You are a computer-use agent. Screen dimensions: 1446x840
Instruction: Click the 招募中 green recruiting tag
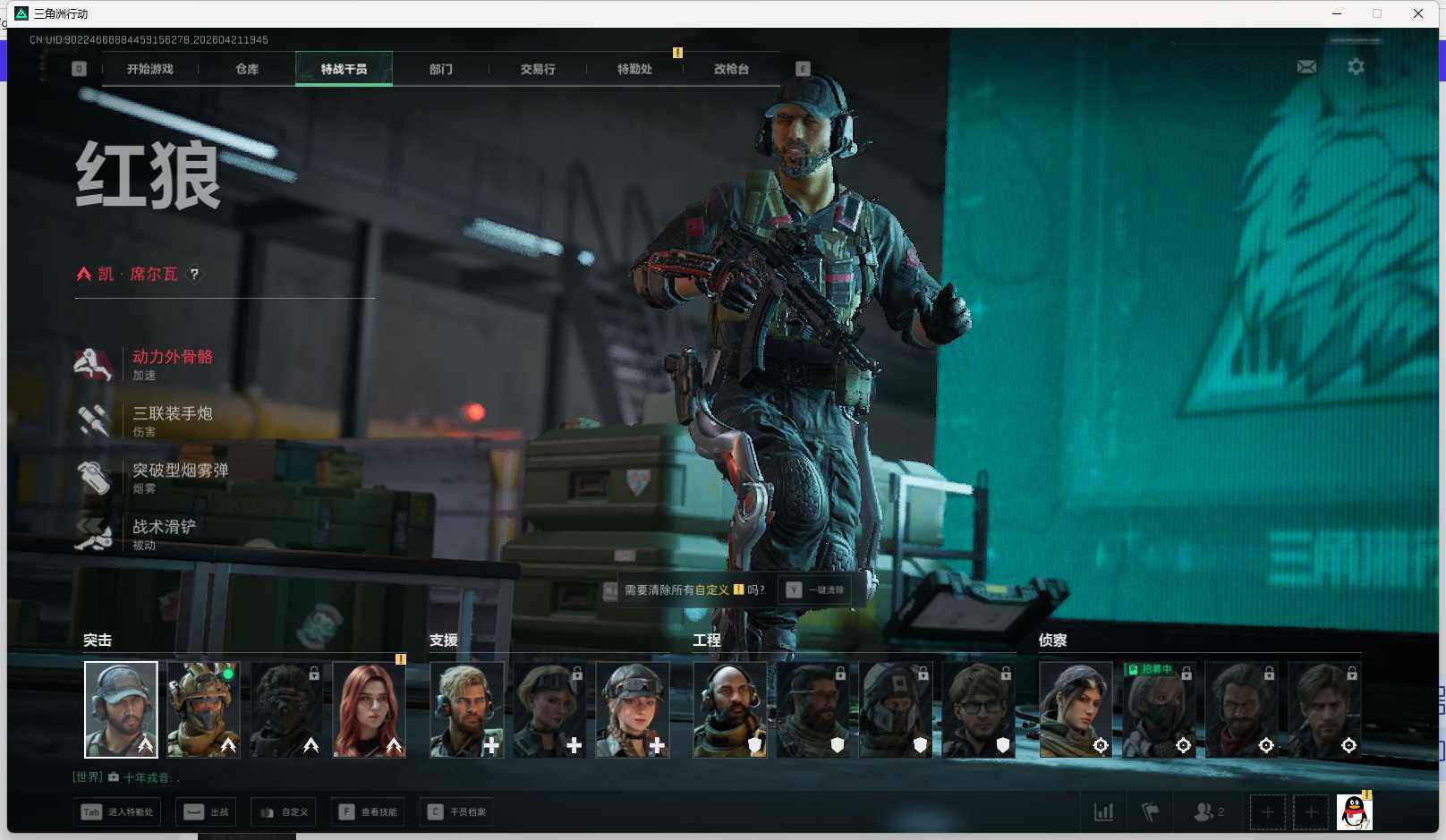pos(1151,669)
